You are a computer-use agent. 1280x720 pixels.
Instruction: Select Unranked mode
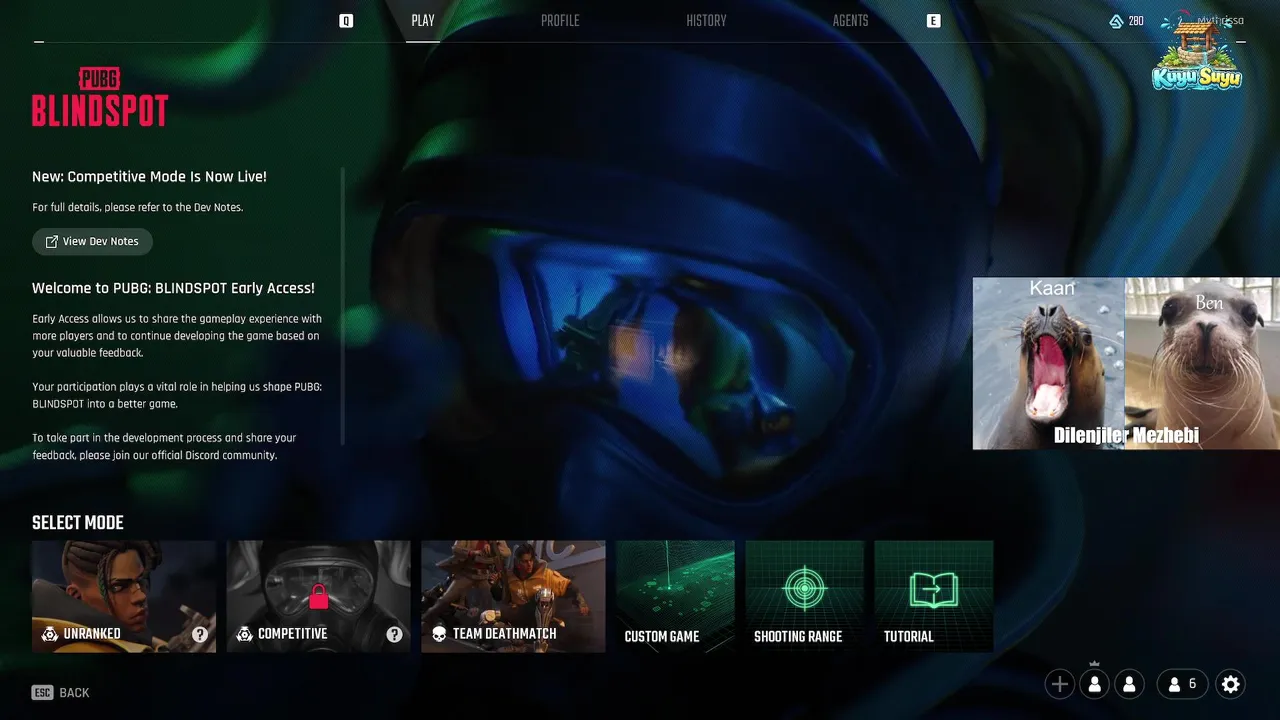[124, 596]
